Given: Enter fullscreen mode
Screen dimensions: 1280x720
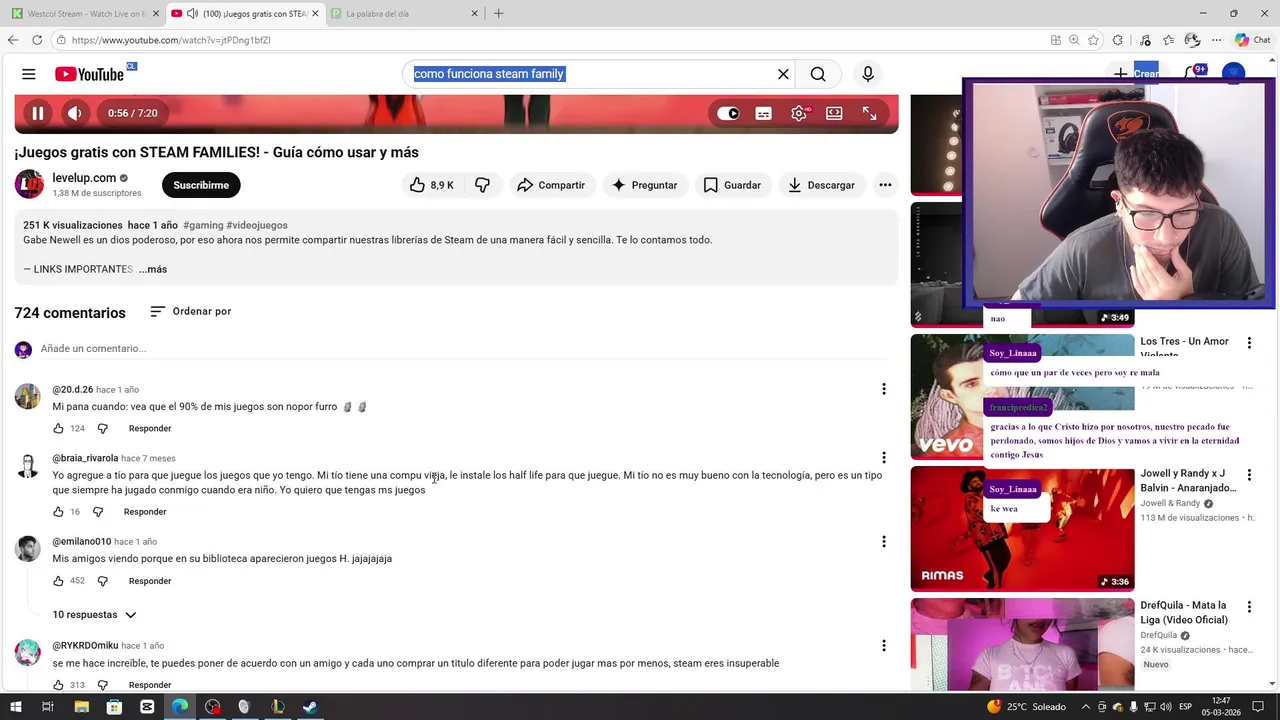Looking at the screenshot, I should click(869, 113).
